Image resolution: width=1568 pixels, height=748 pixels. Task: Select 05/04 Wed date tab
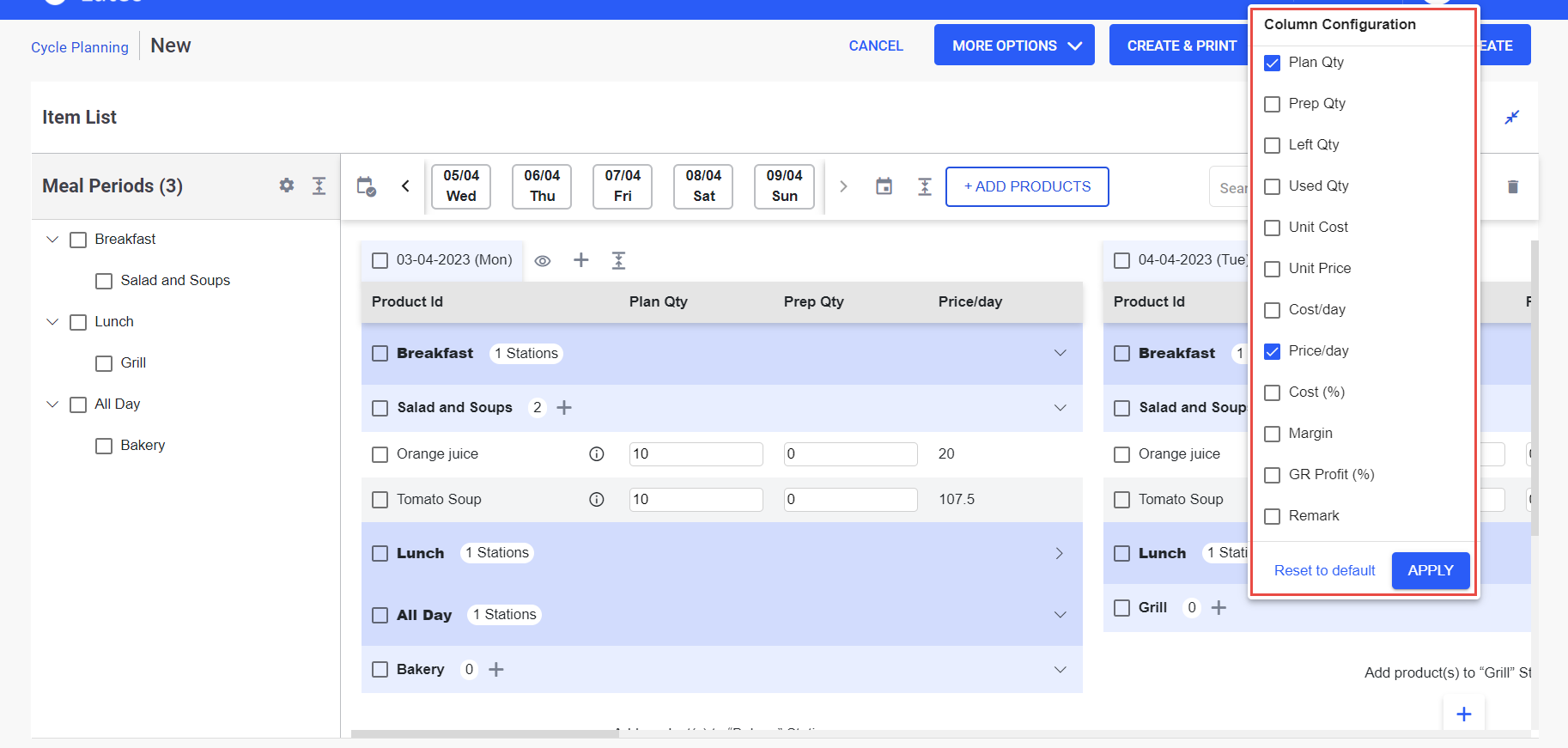(461, 186)
